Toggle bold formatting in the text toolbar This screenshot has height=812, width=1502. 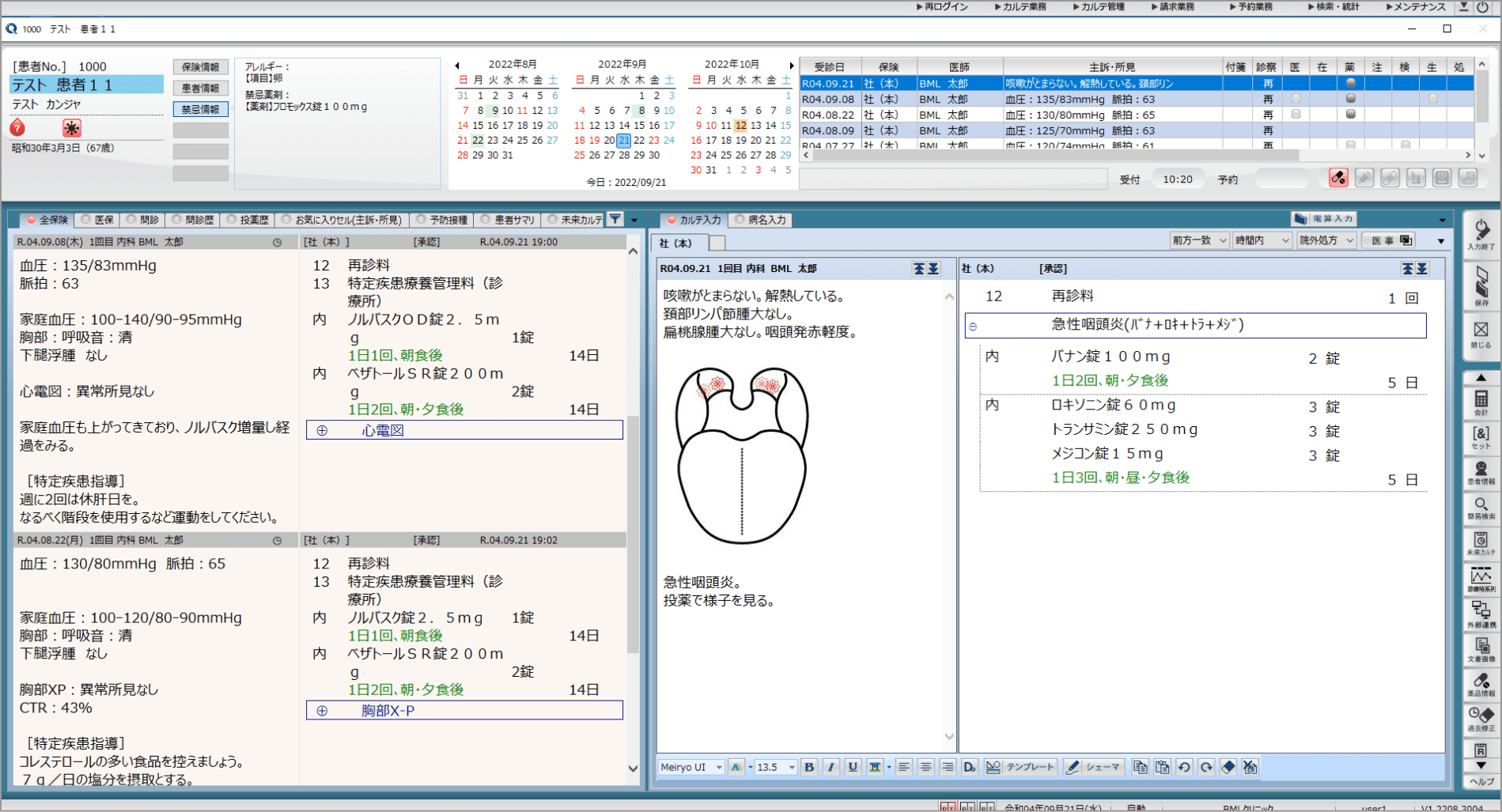808,766
